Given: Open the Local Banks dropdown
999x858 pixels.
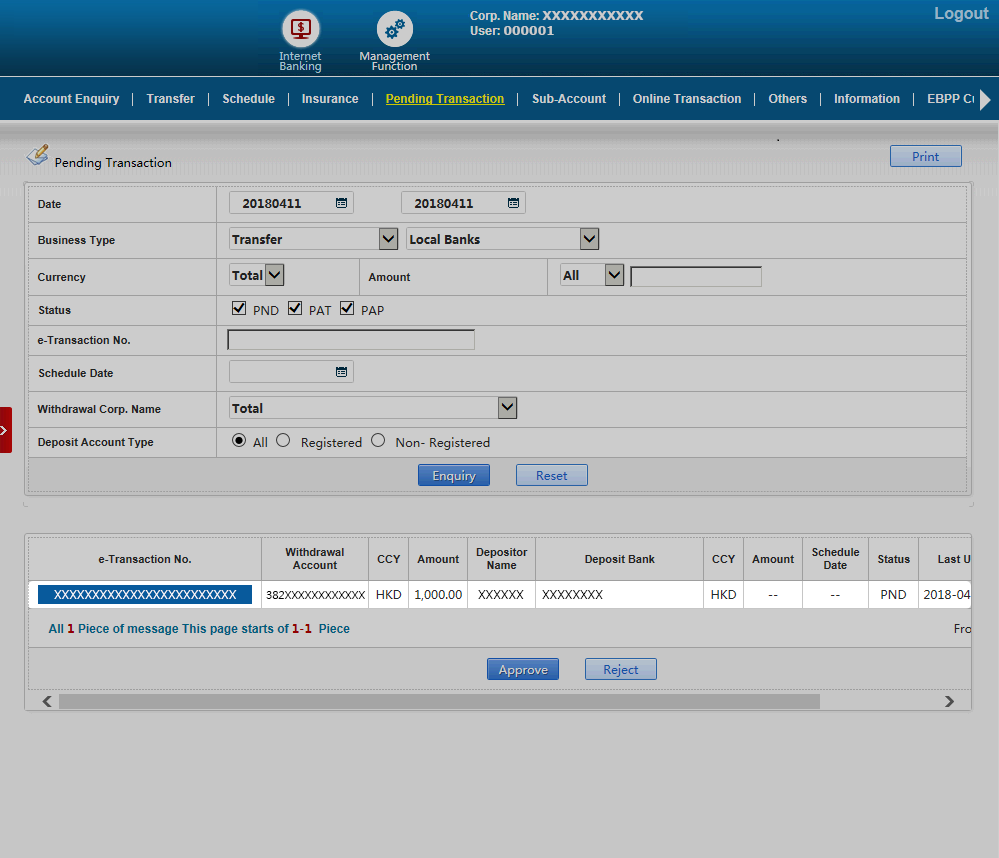Looking at the screenshot, I should tap(589, 239).
